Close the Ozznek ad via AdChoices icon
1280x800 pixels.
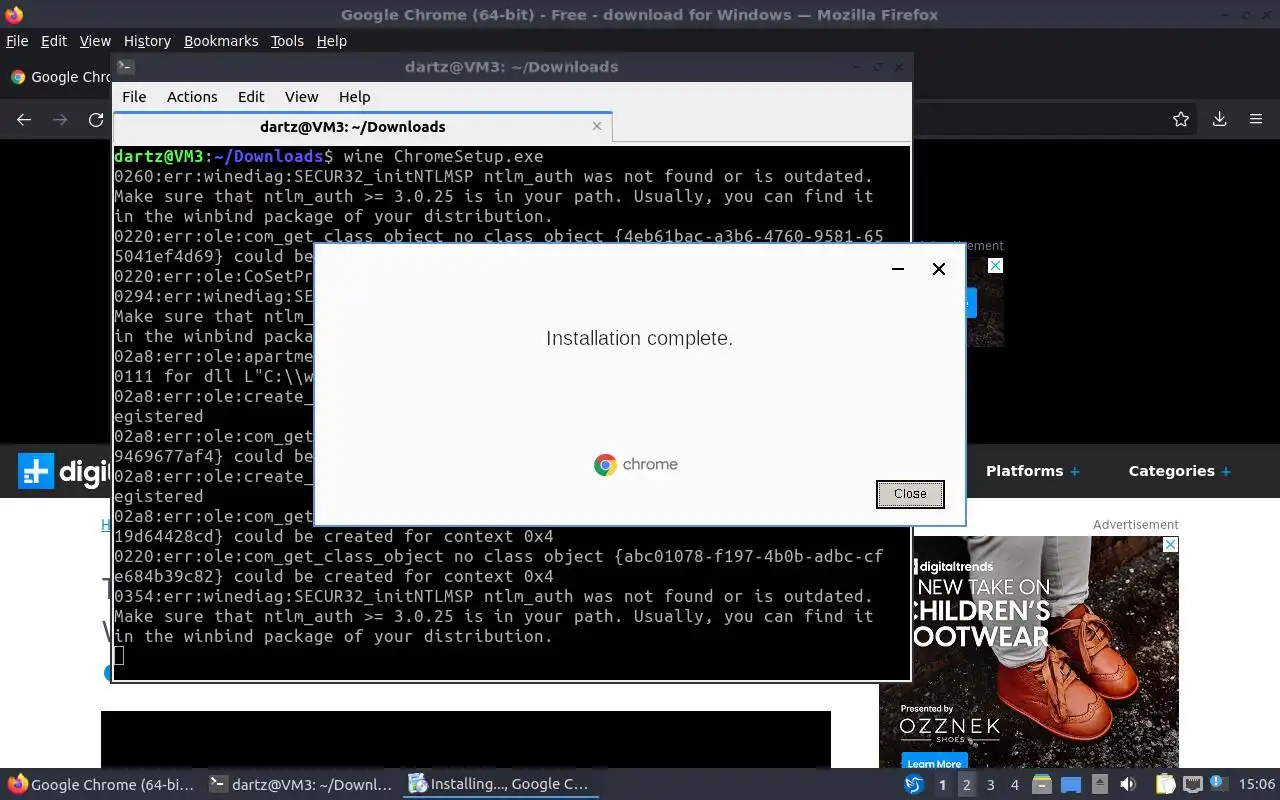[x=1170, y=545]
